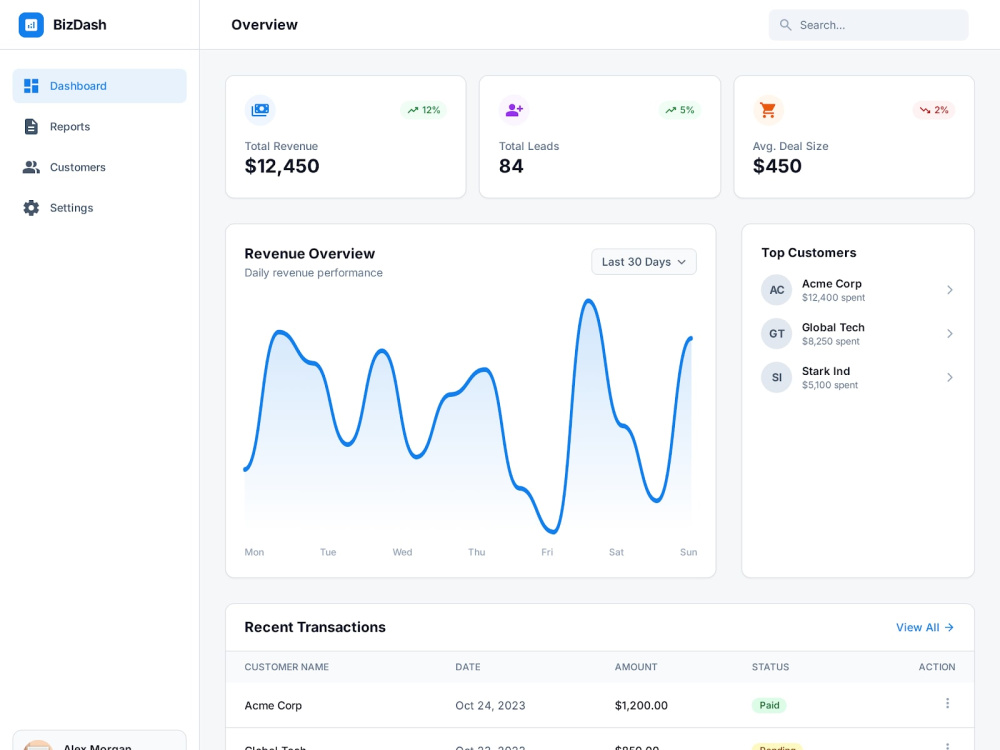Expand Stark Ind customer chevron
The image size is (1000, 750).
[950, 378]
